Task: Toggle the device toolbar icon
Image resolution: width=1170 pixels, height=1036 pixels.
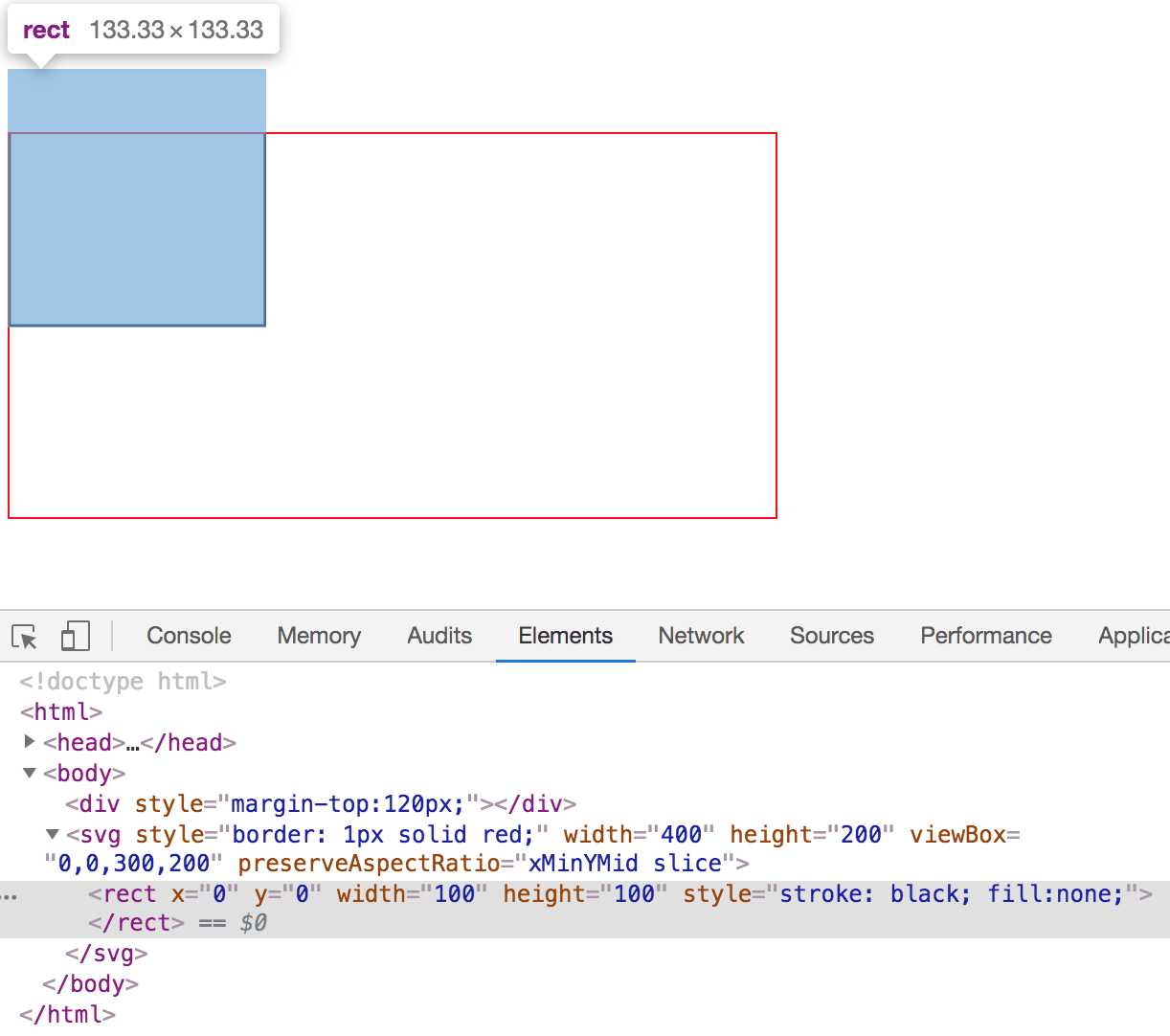Action: coord(75,637)
